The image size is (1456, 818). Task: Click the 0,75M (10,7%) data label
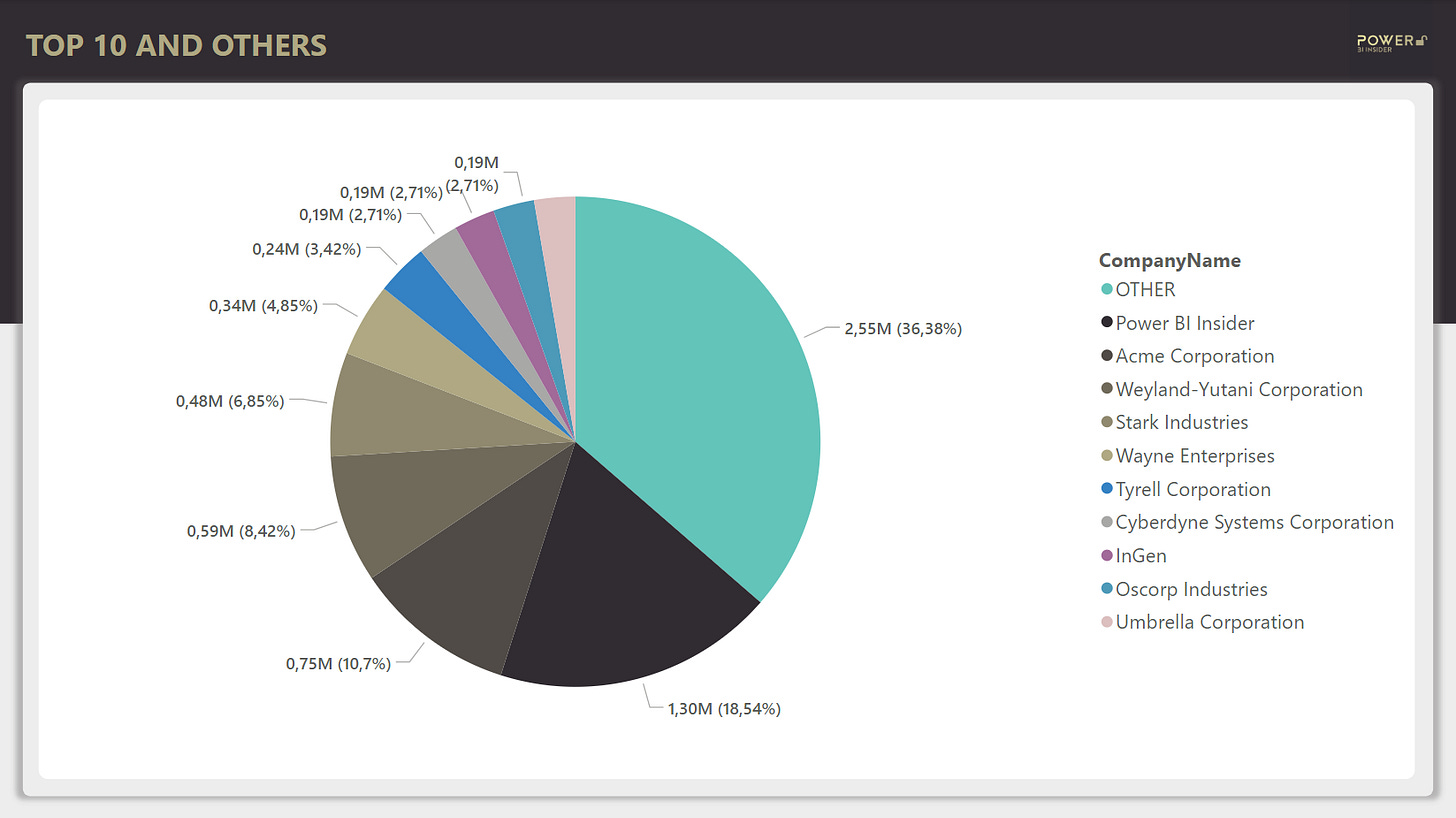click(x=338, y=663)
